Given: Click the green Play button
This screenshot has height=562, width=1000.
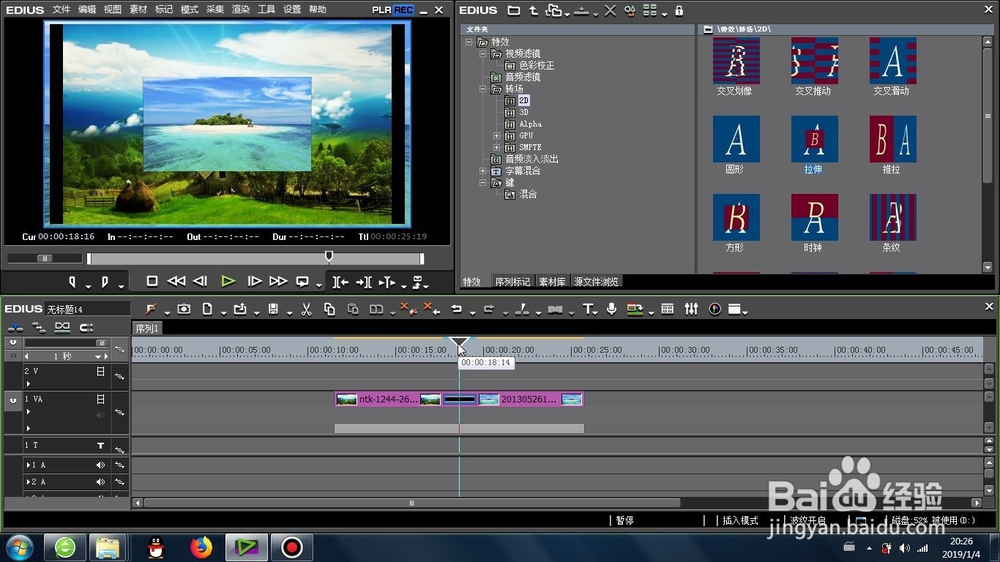Looking at the screenshot, I should tap(228, 281).
